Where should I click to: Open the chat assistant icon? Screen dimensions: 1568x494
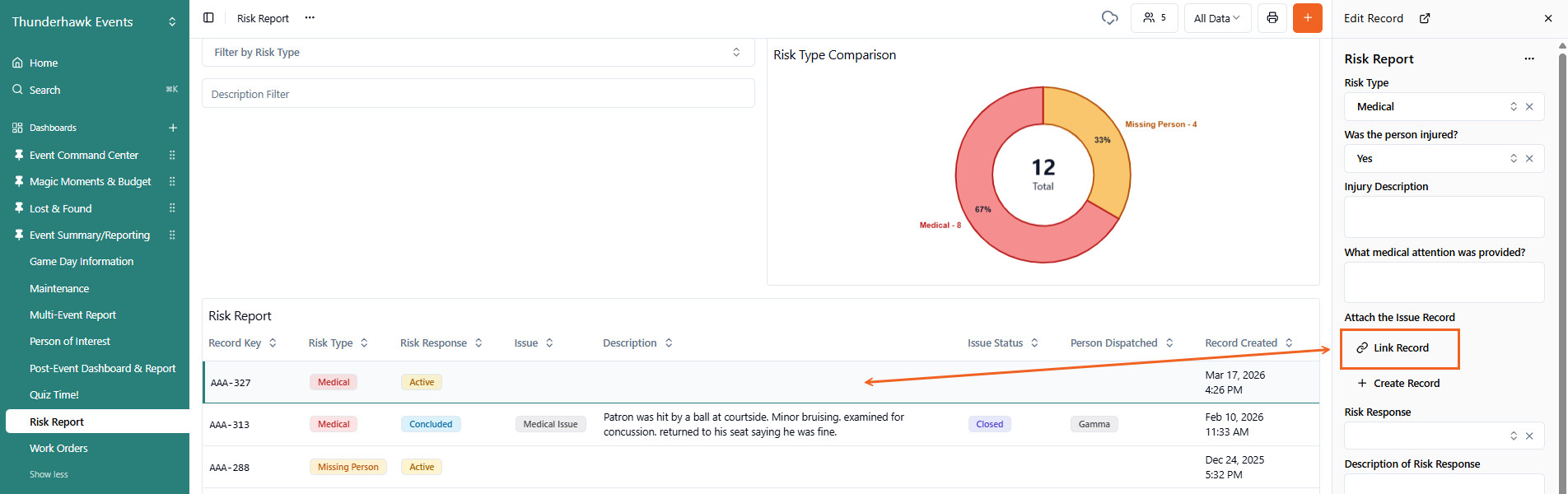pyautogui.click(x=1109, y=18)
